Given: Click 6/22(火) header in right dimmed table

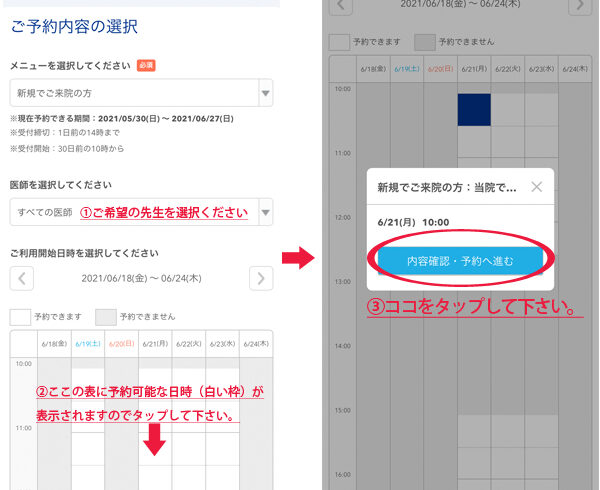Looking at the screenshot, I should tap(508, 69).
